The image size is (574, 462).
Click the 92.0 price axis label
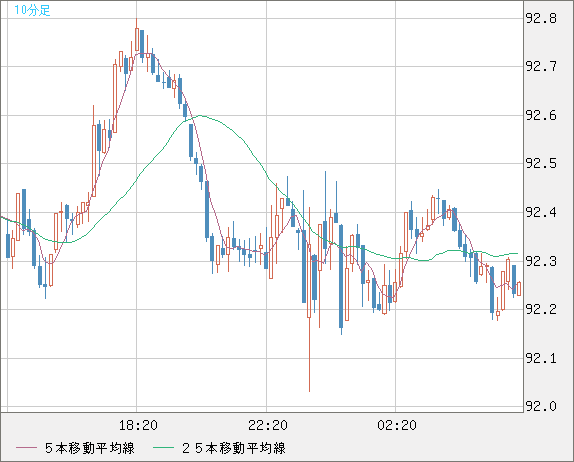[541, 406]
